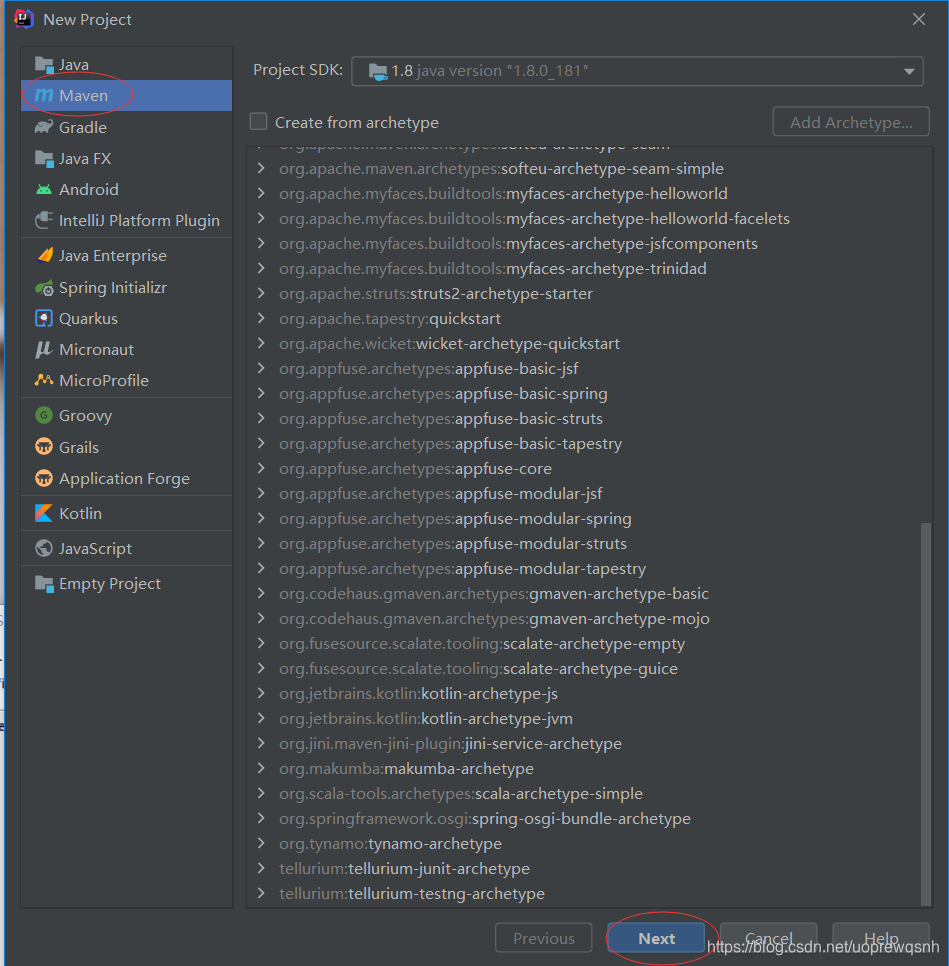Click the Groovy green G icon
The width and height of the screenshot is (949, 966).
point(44,415)
